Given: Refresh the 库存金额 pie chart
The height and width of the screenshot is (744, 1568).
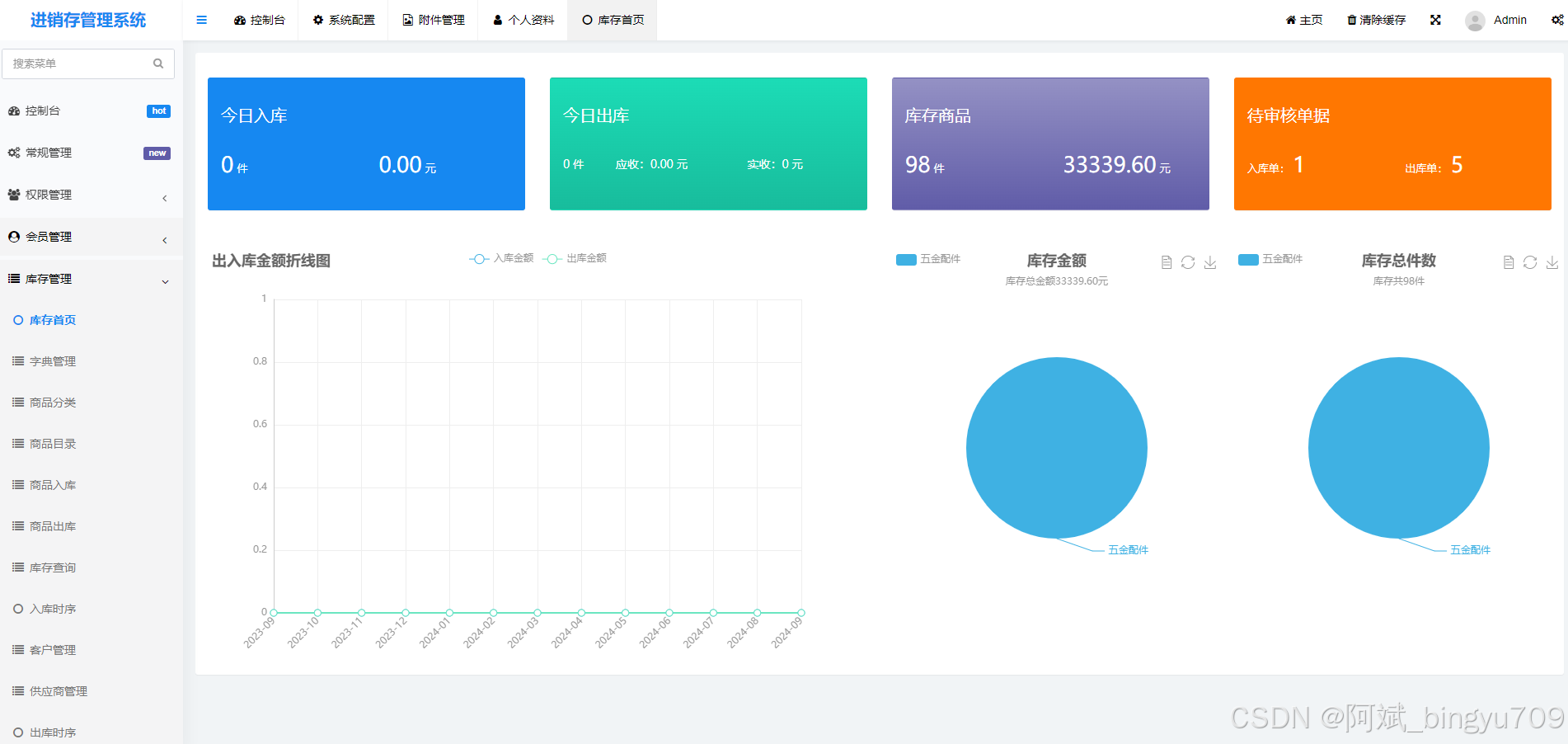Looking at the screenshot, I should pyautogui.click(x=1188, y=262).
